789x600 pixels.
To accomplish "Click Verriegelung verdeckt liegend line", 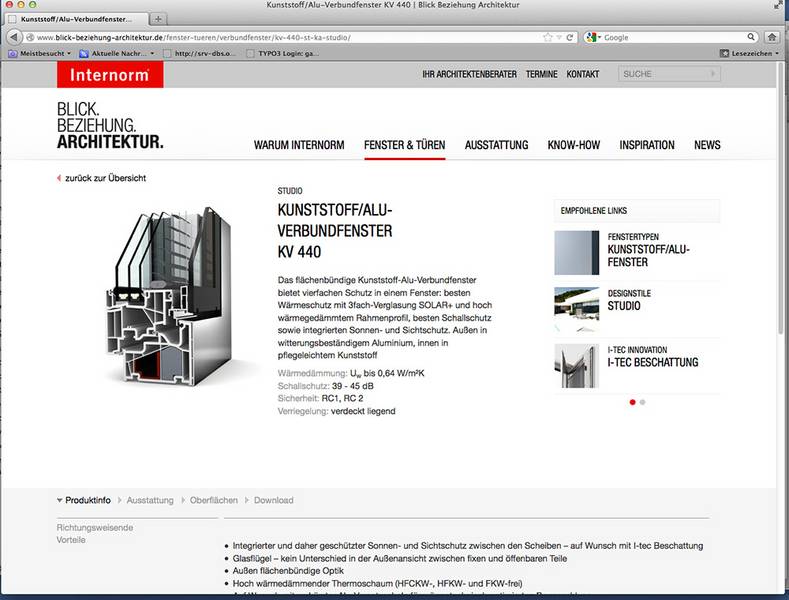I will click(x=336, y=411).
